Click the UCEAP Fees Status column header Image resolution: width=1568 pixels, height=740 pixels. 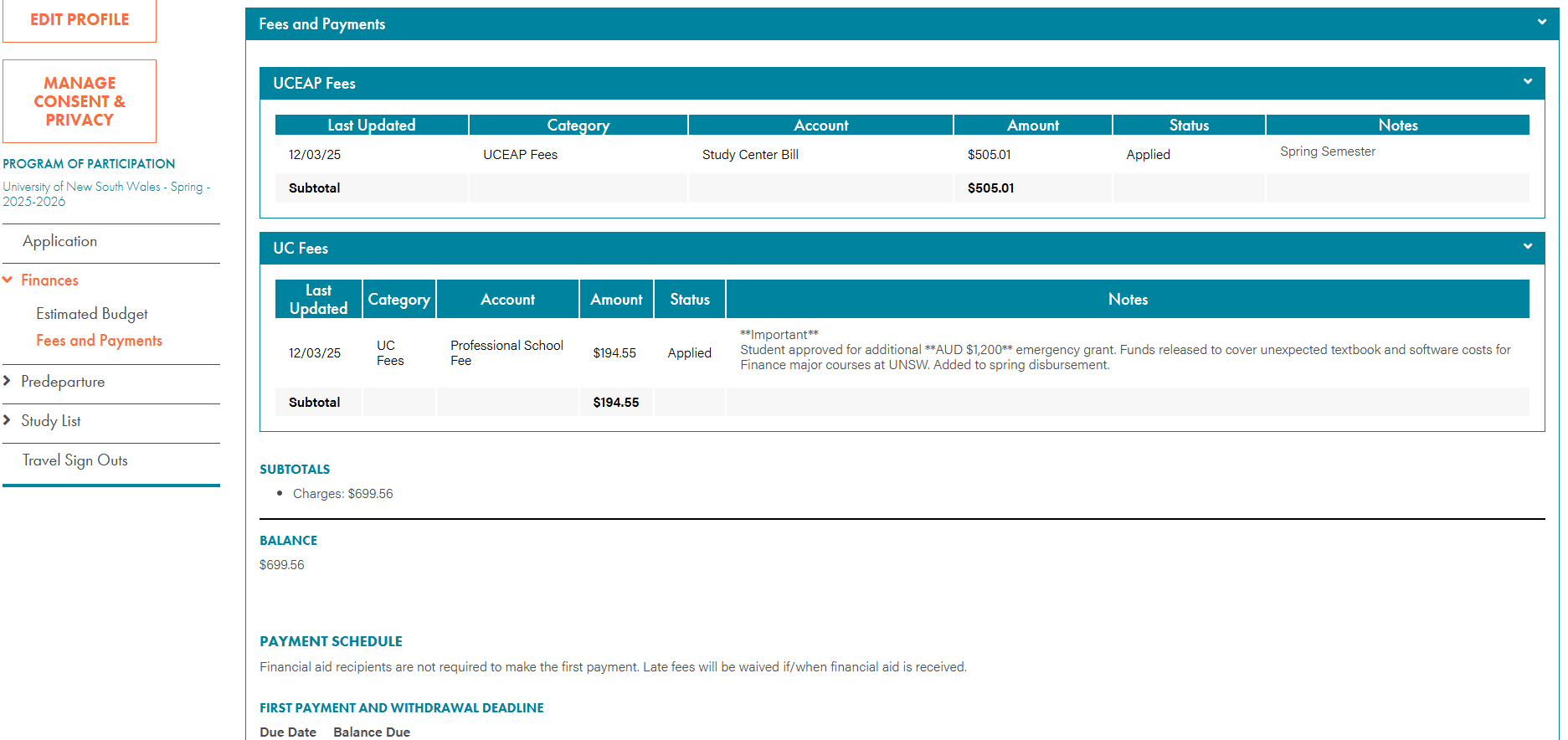coord(1188,125)
